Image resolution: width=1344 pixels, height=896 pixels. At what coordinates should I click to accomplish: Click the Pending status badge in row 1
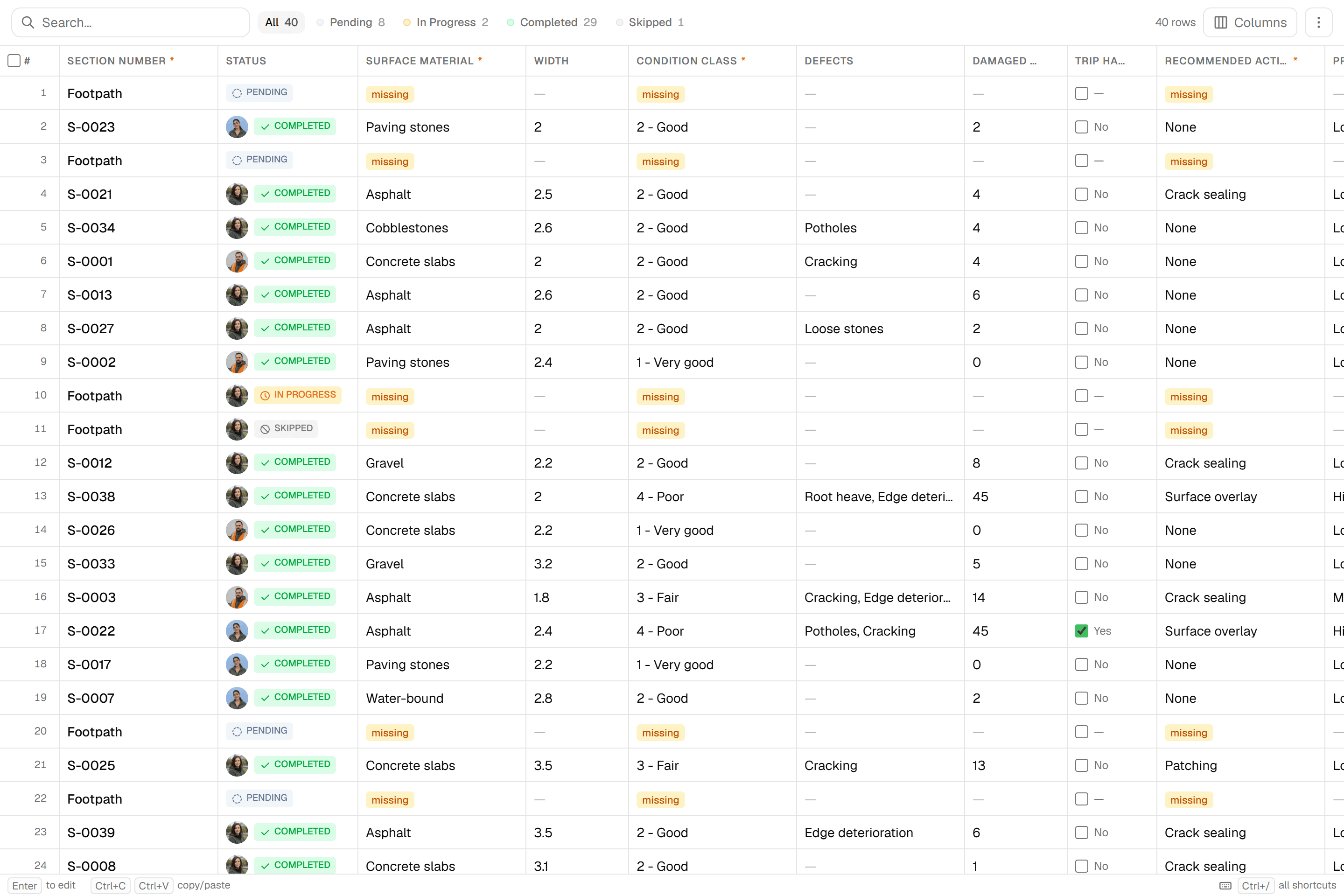259,92
